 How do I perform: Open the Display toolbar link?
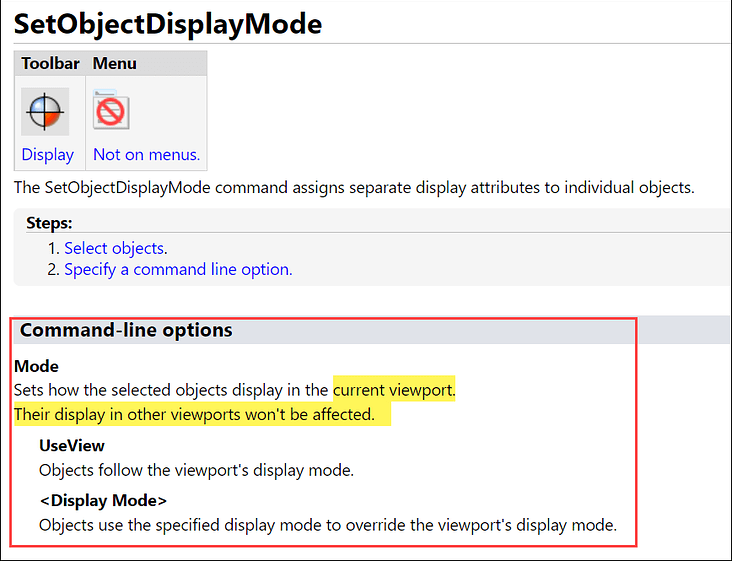[48, 154]
